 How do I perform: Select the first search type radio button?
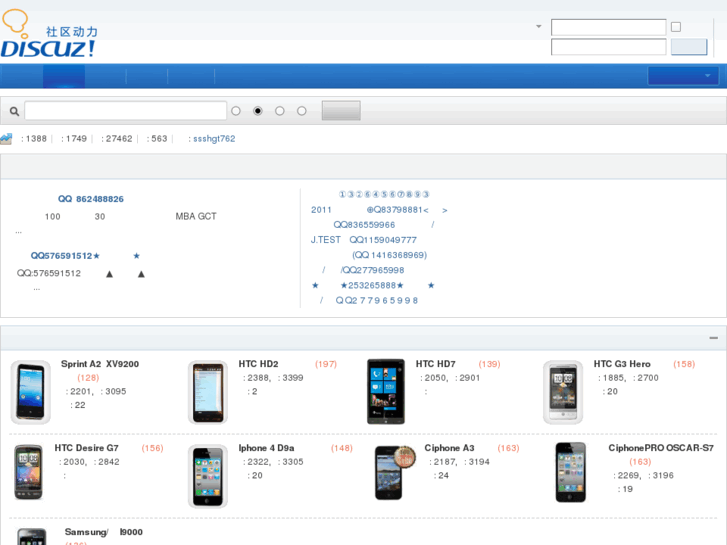pyautogui.click(x=236, y=111)
